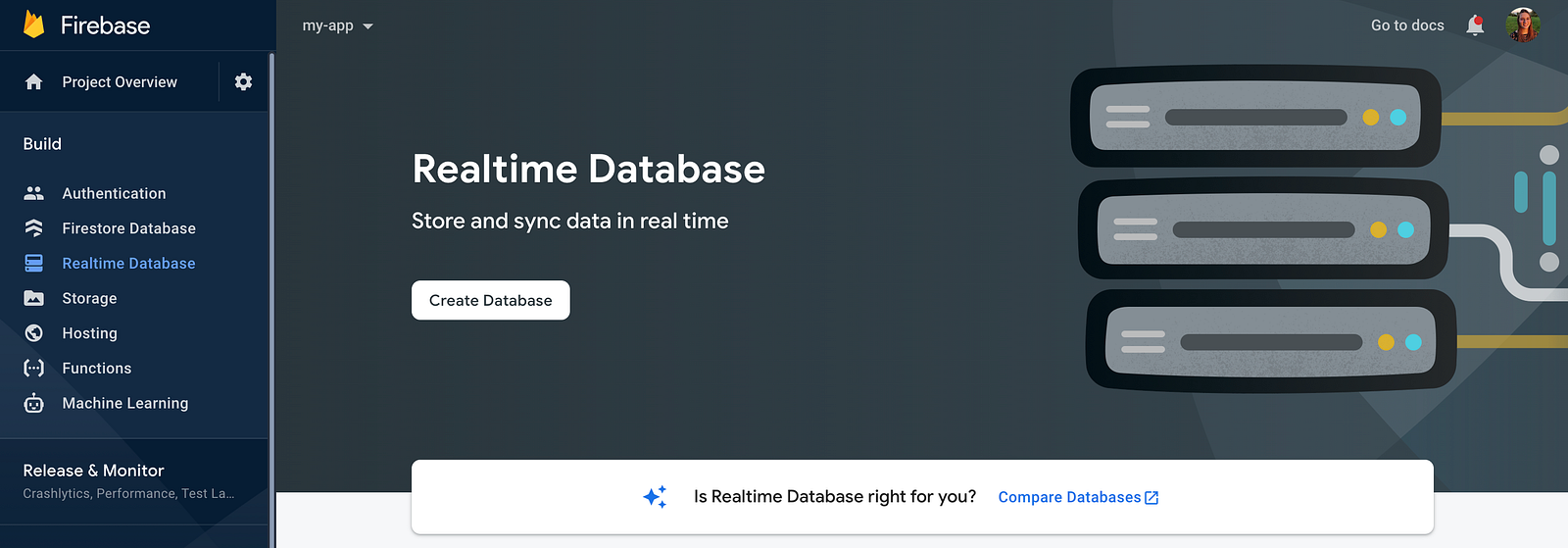
Task: Click the Functions brackets icon
Action: point(33,368)
